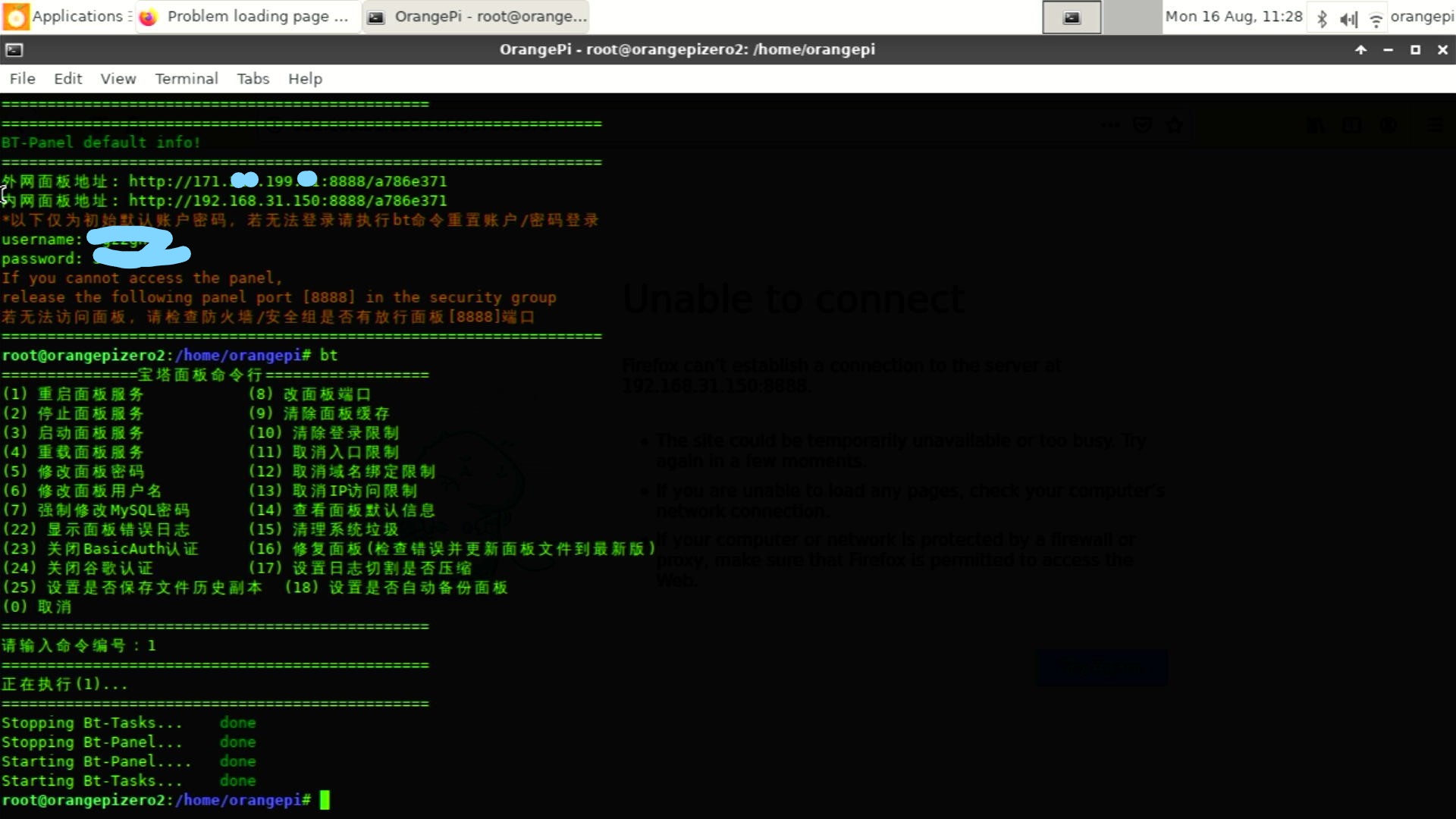Select the first workspace in the switcher
Image resolution: width=1456 pixels, height=819 pixels.
pyautogui.click(x=1072, y=17)
